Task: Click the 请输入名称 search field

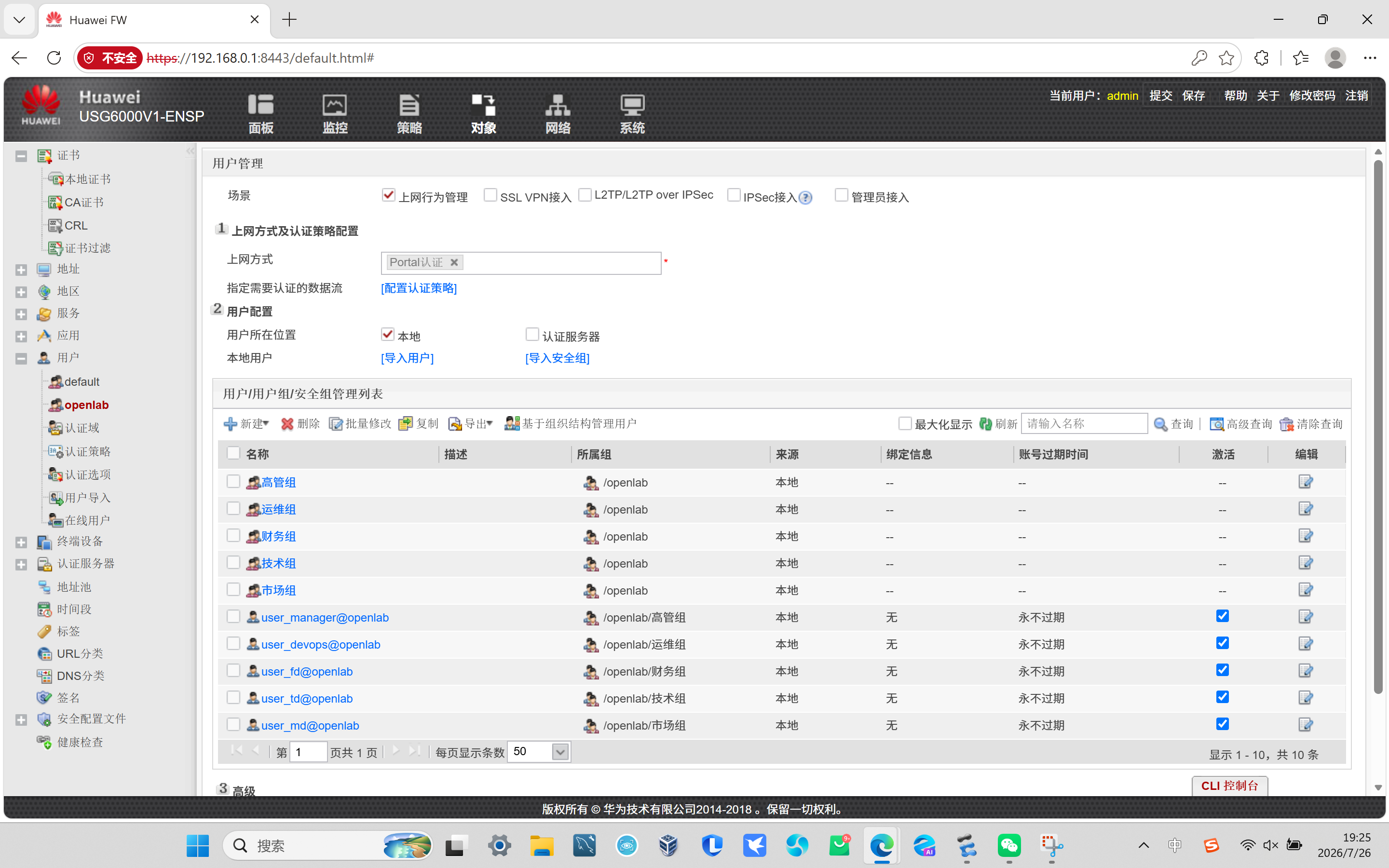Action: (x=1084, y=424)
